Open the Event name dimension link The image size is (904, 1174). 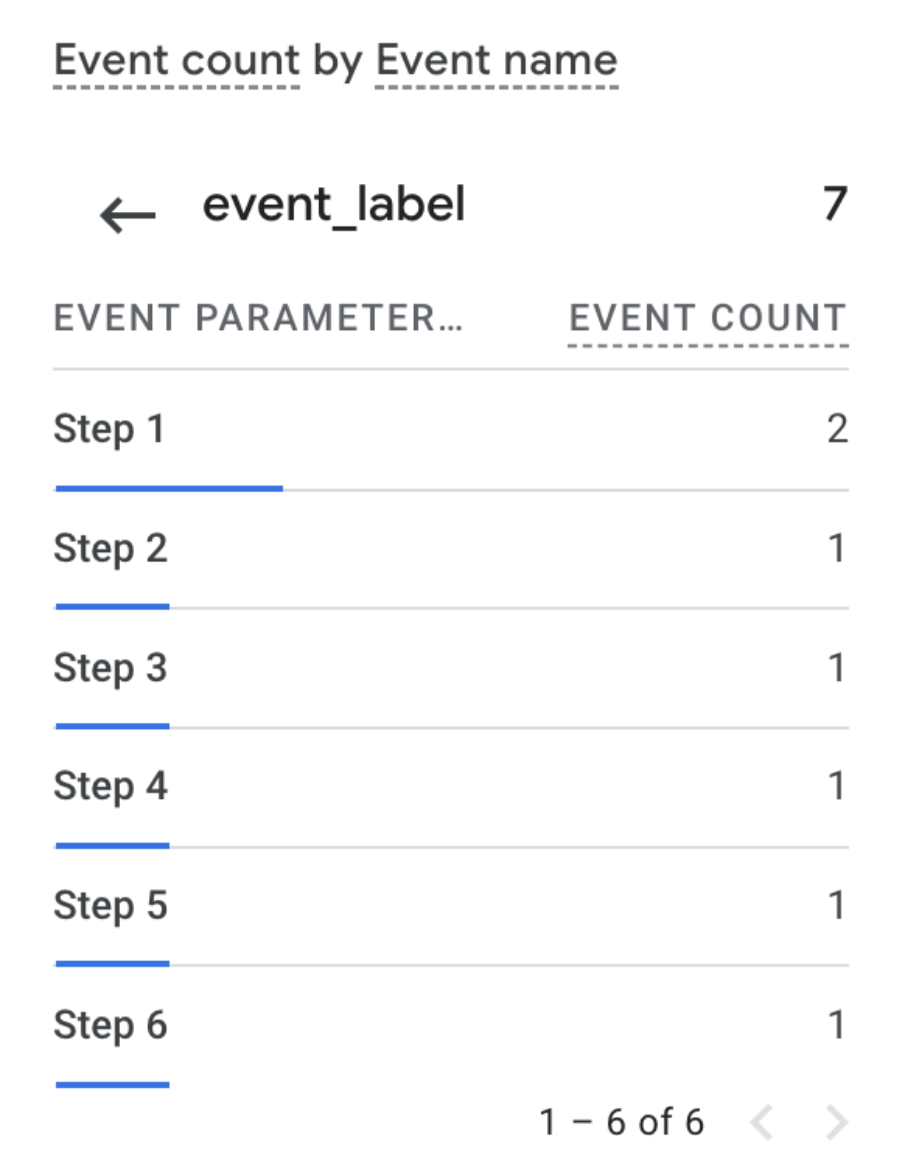pyautogui.click(x=496, y=61)
